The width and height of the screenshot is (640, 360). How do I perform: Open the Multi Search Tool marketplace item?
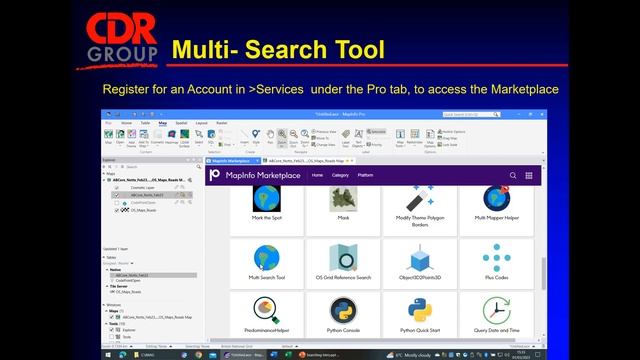267,264
